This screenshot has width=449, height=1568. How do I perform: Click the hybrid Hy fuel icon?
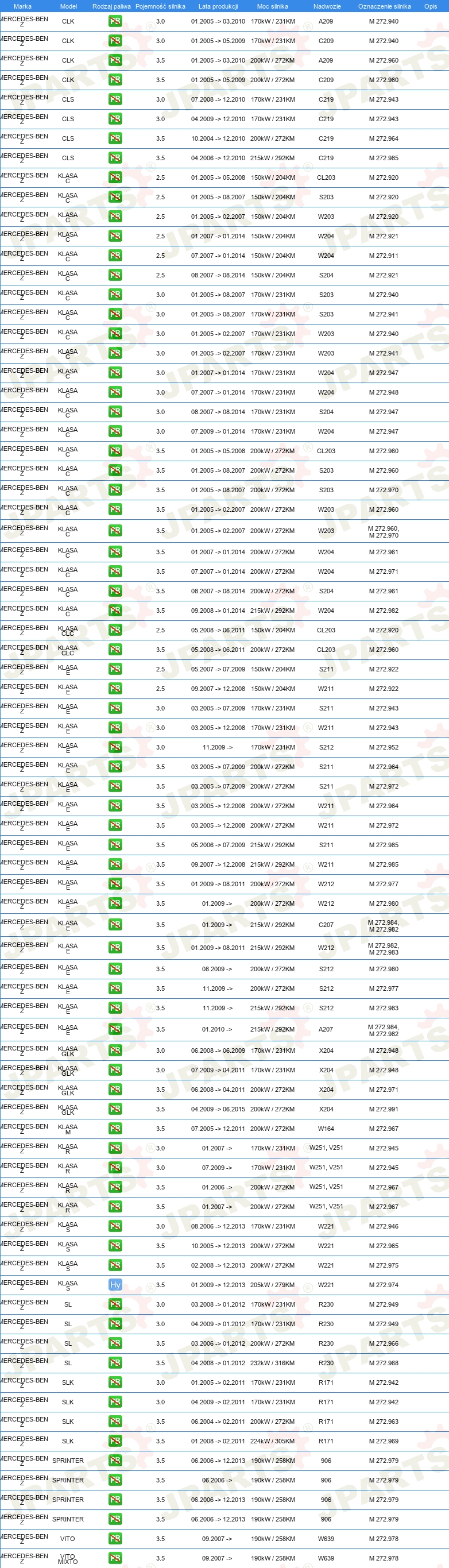point(115,1284)
